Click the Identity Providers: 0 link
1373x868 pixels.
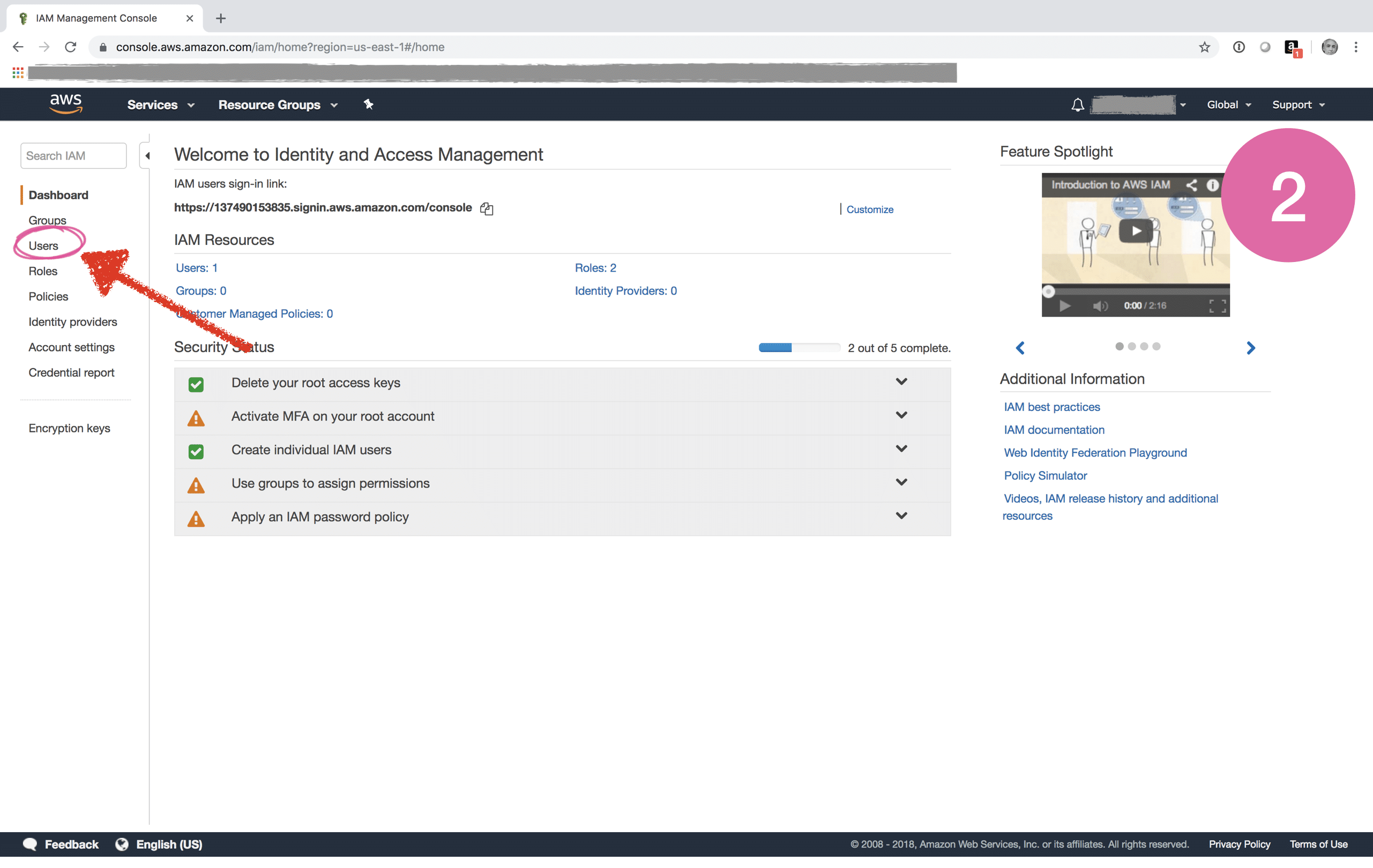[625, 290]
